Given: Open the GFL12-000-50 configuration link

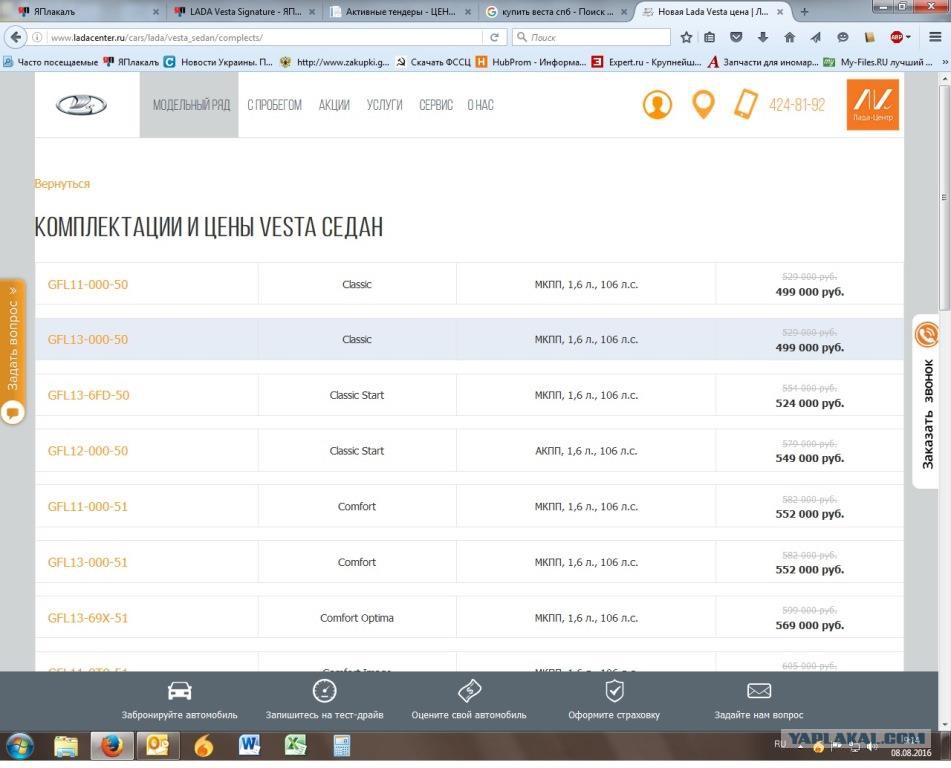Looking at the screenshot, I should (x=88, y=451).
